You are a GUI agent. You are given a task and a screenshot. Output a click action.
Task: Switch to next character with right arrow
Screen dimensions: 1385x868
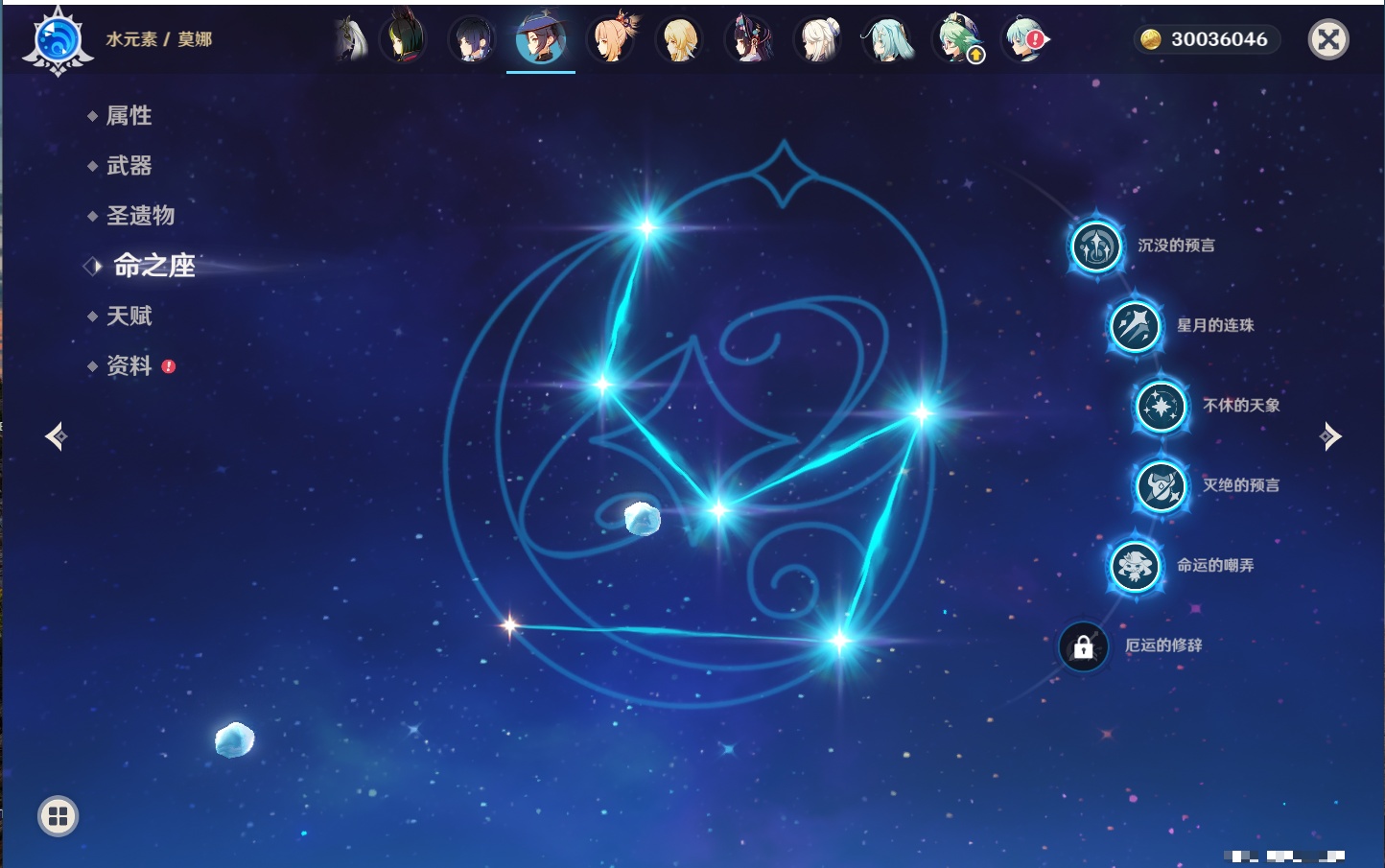point(1330,436)
